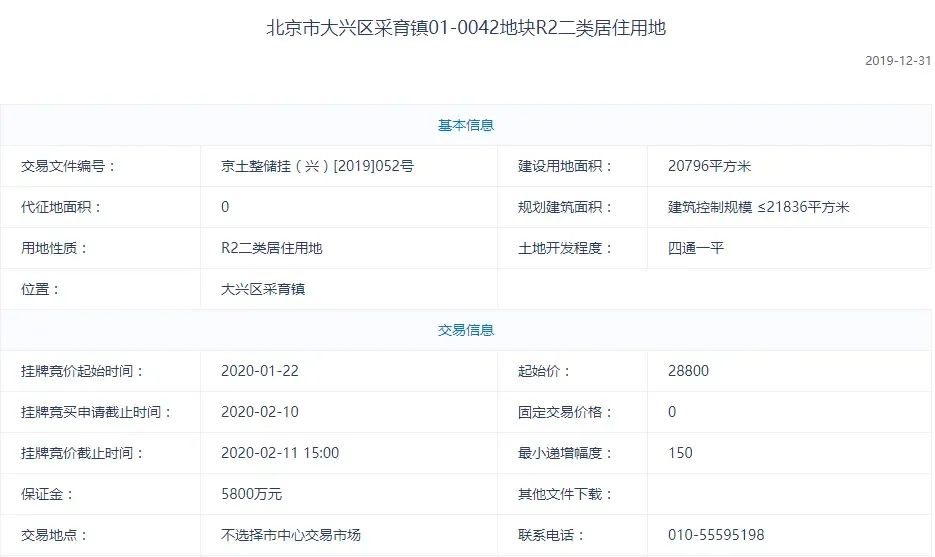The image size is (935, 557).
Task: Click the document number 京土整储挂(兴)[2019]052号
Action: pos(317,166)
